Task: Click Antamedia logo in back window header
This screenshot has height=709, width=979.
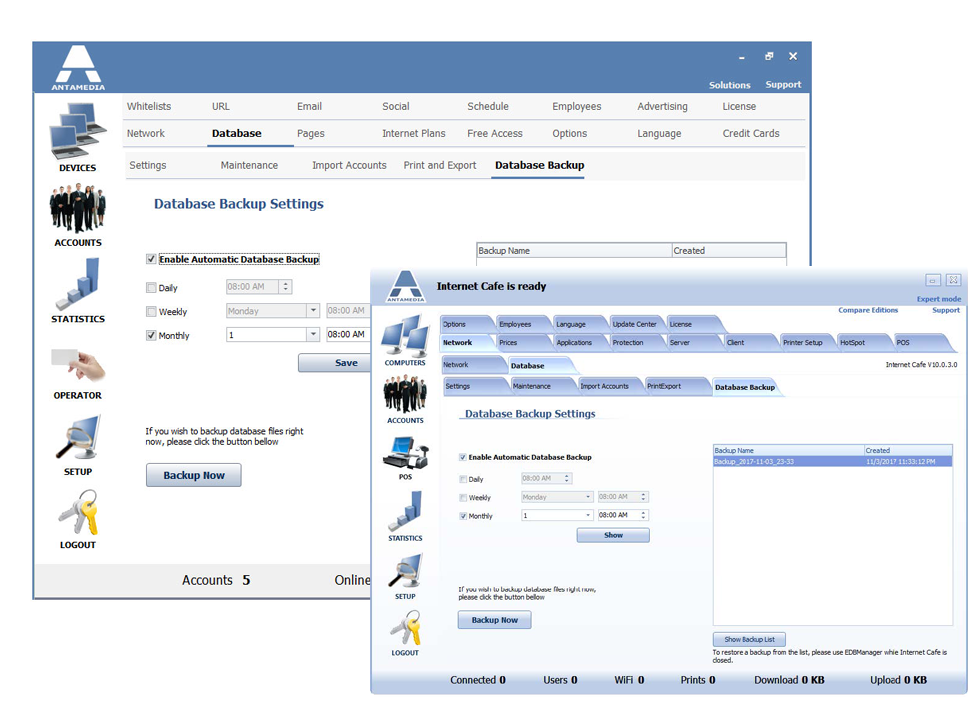Action: click(78, 68)
